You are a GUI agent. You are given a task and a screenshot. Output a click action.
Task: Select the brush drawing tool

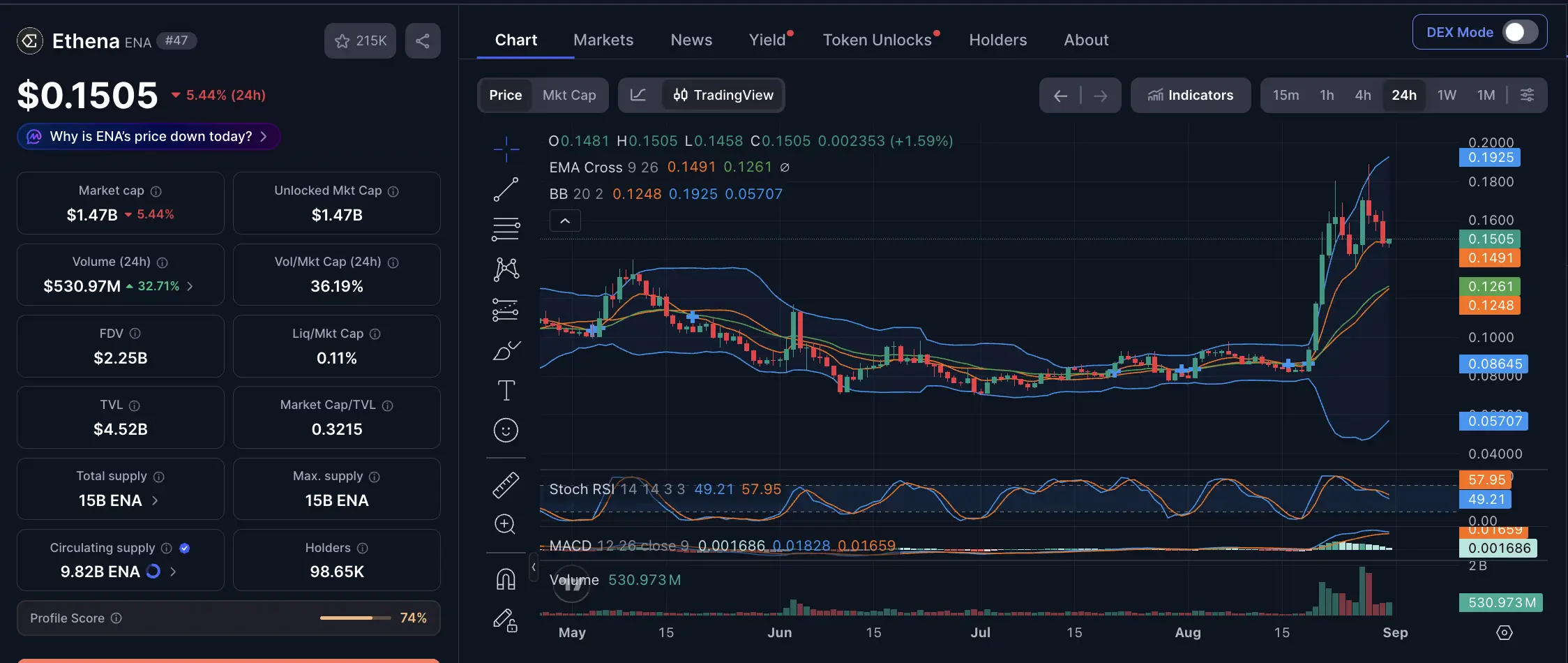(x=506, y=350)
